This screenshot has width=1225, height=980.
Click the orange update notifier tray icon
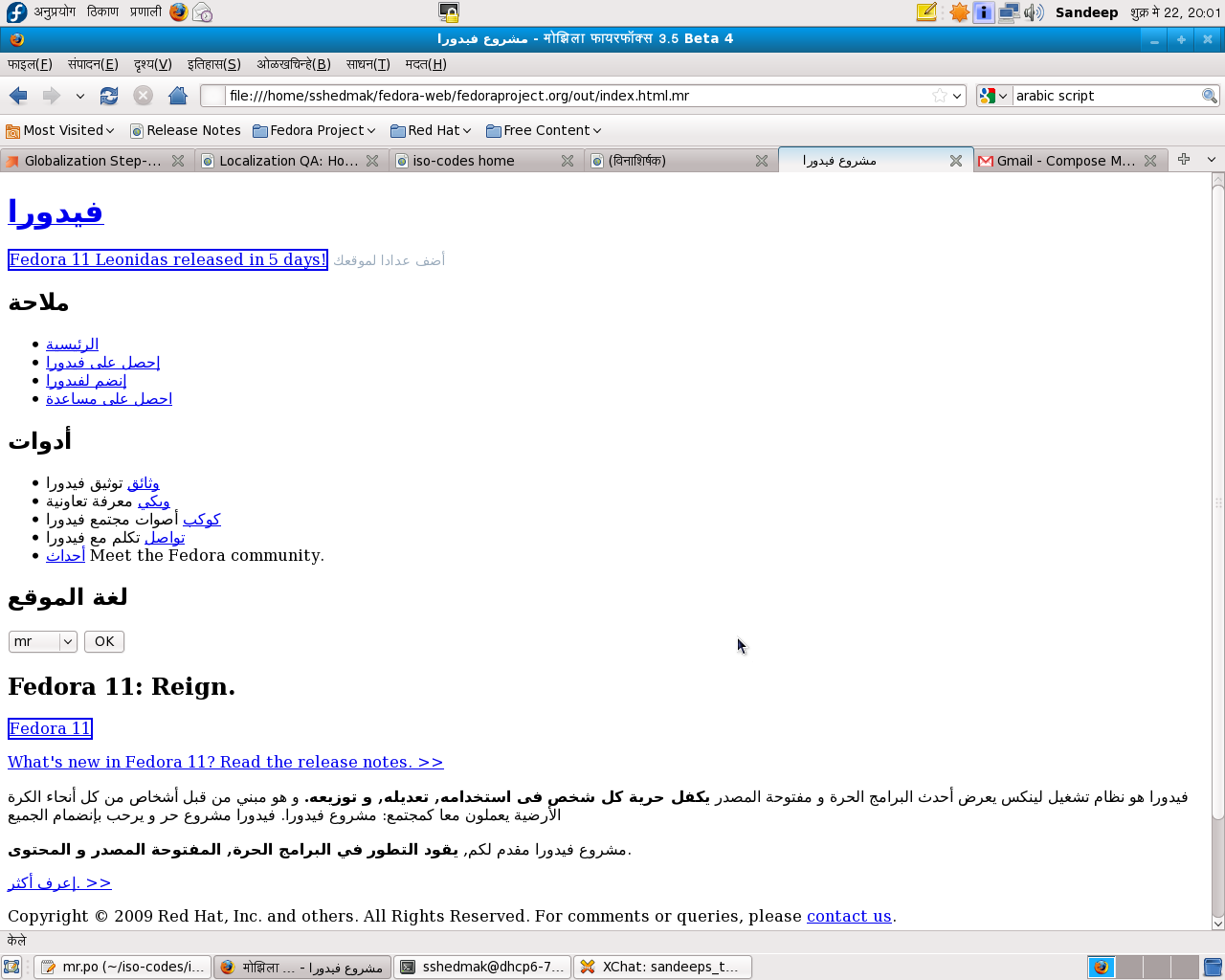(x=959, y=12)
